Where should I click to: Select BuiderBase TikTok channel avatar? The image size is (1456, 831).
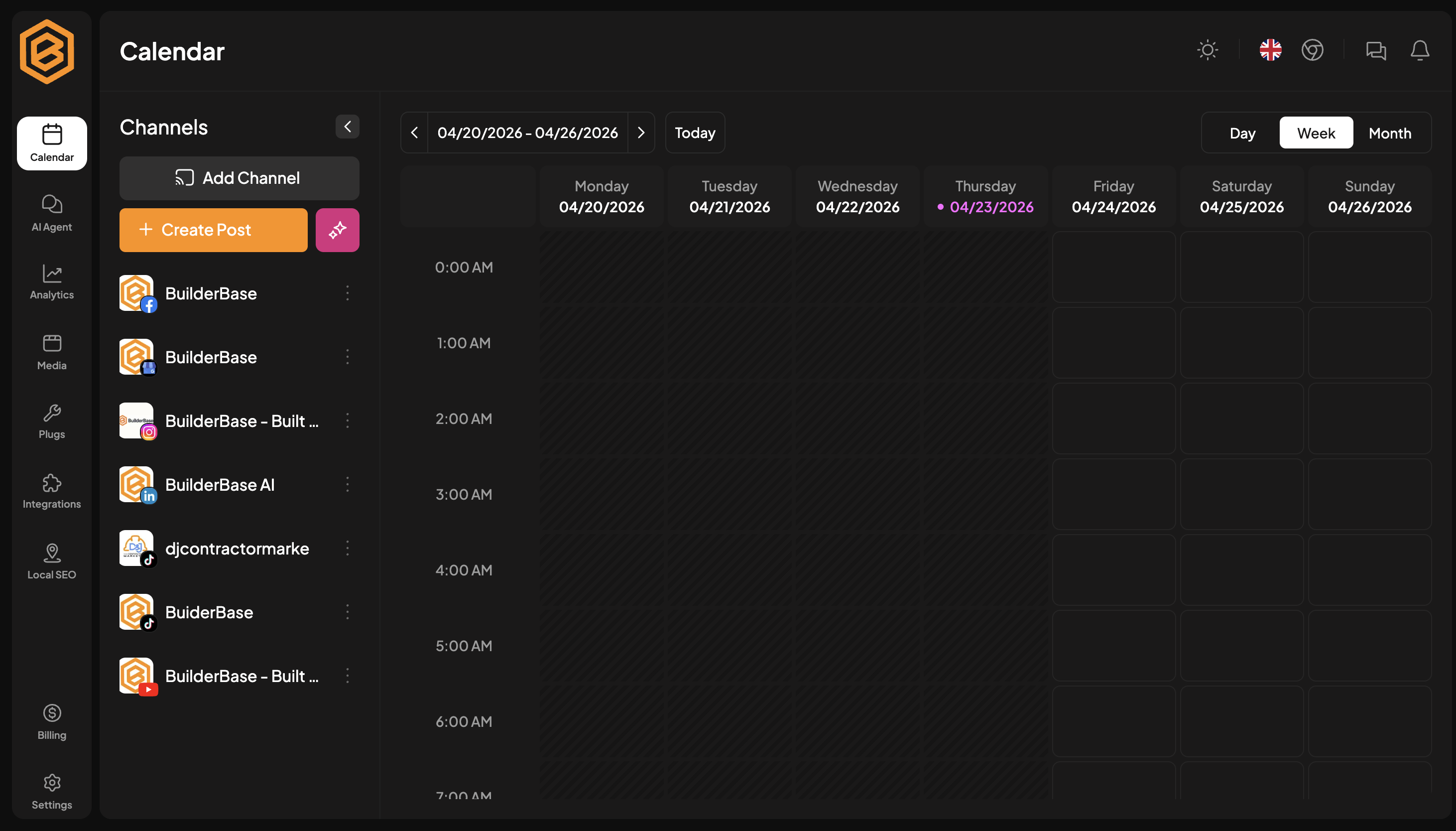[x=137, y=612]
